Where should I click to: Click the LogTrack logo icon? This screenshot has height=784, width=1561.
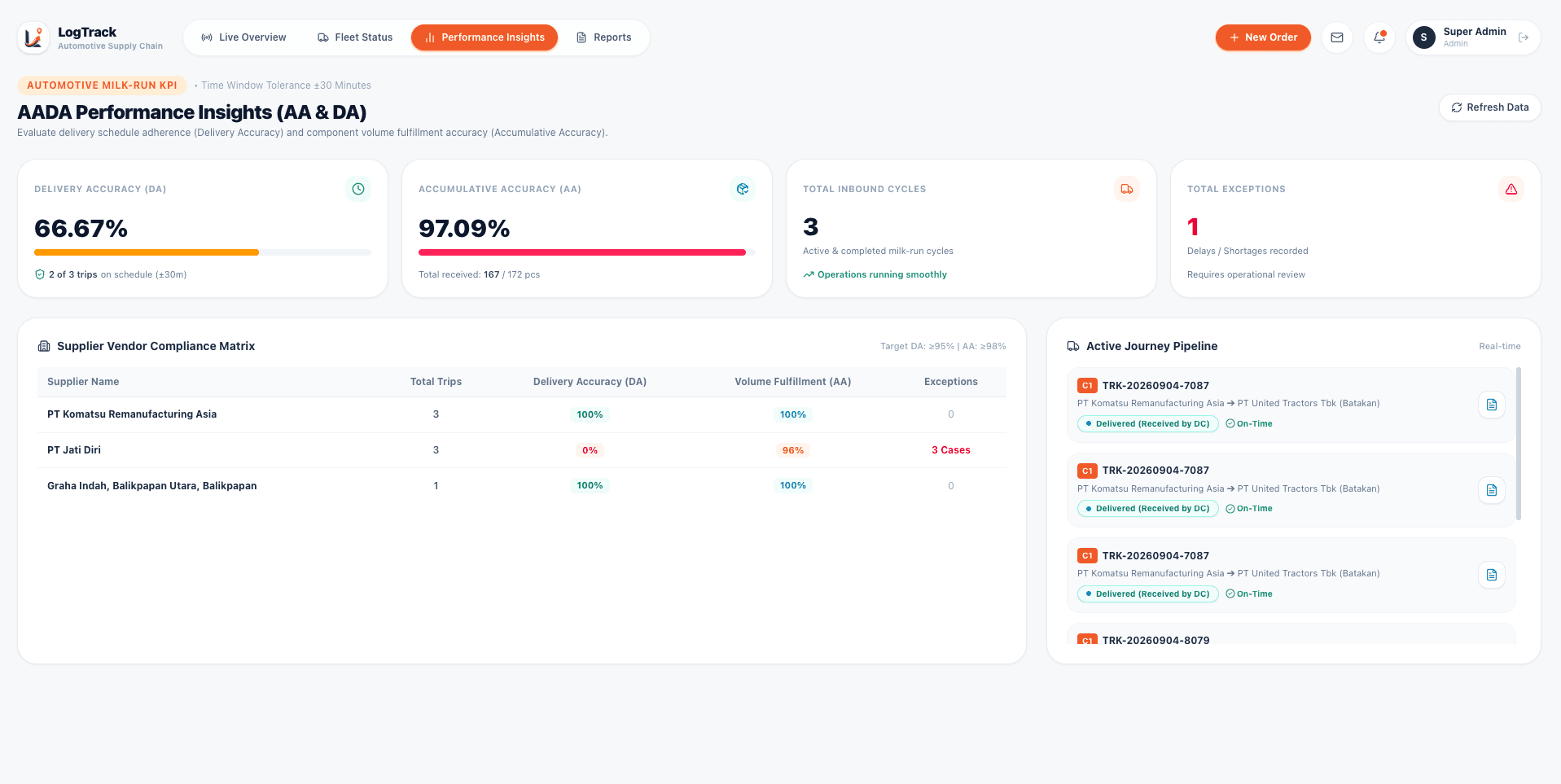(33, 37)
